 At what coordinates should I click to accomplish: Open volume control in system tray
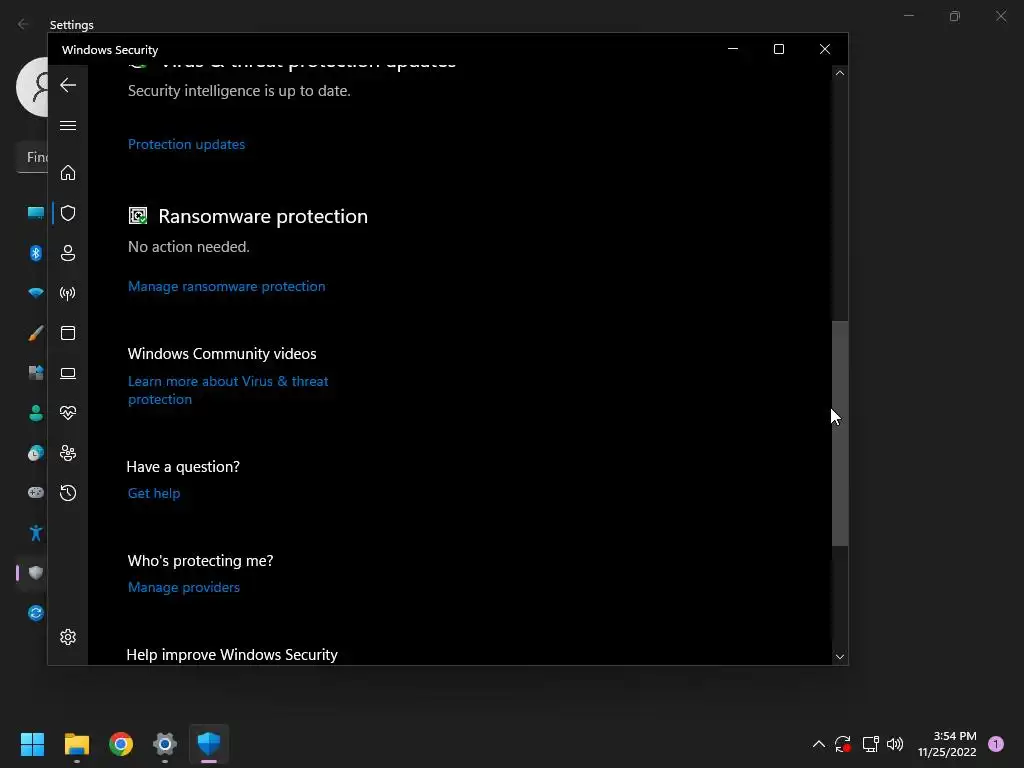pos(895,744)
